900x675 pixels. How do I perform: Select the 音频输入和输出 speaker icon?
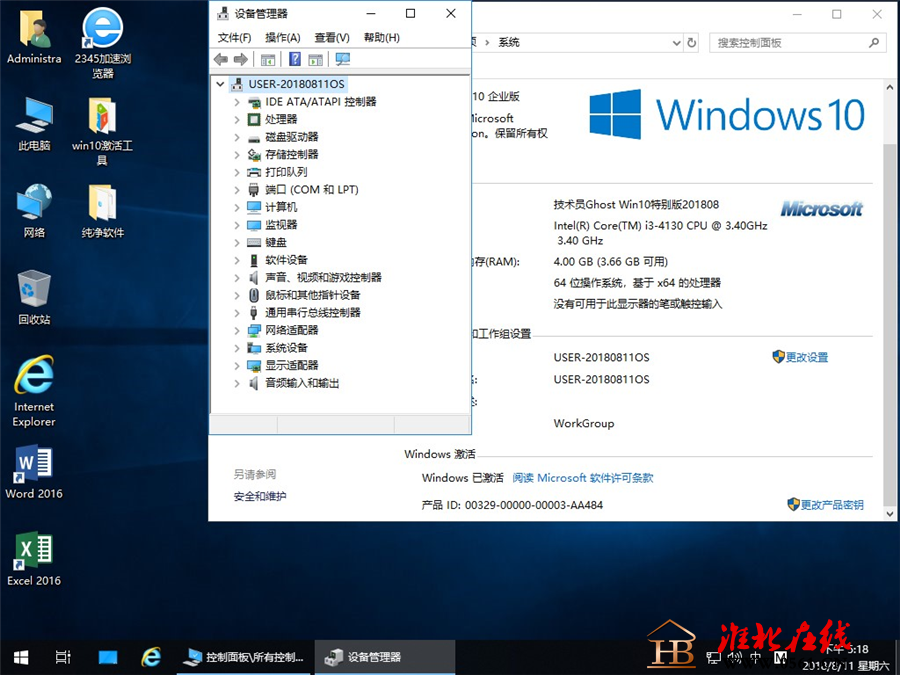point(254,383)
